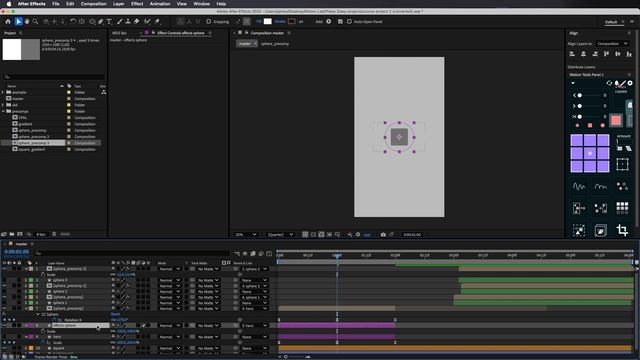Toggle Auto-Open Panel checkbox
The image size is (640, 360).
click(349, 22)
